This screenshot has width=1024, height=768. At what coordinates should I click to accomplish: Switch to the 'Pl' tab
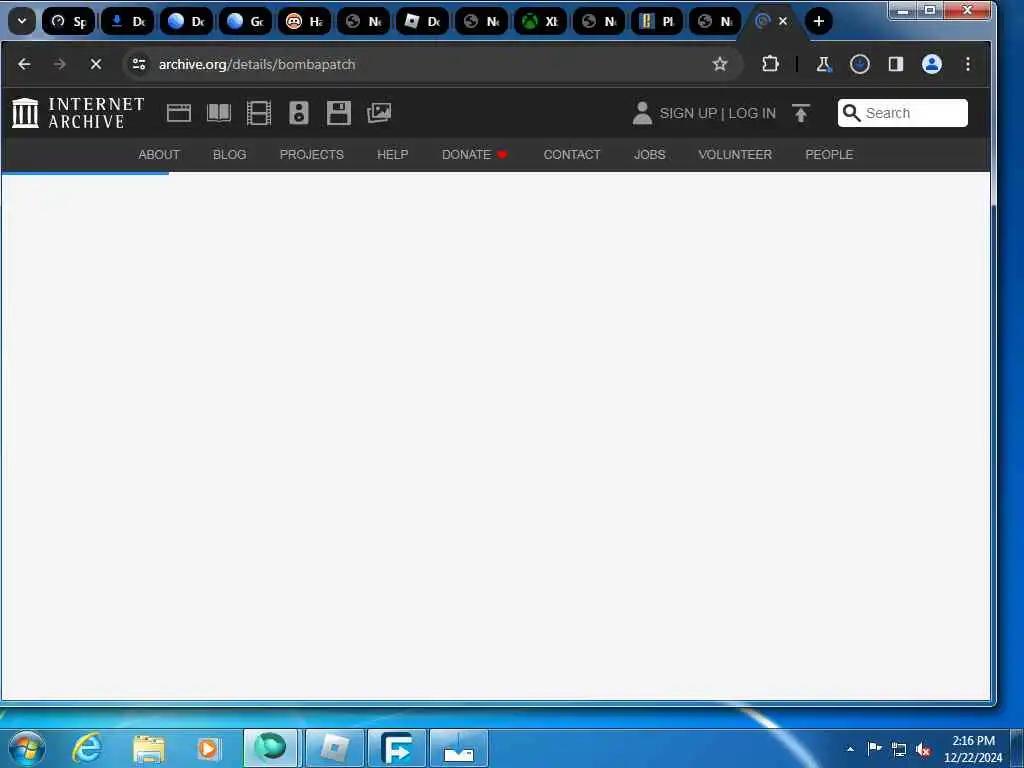point(656,22)
